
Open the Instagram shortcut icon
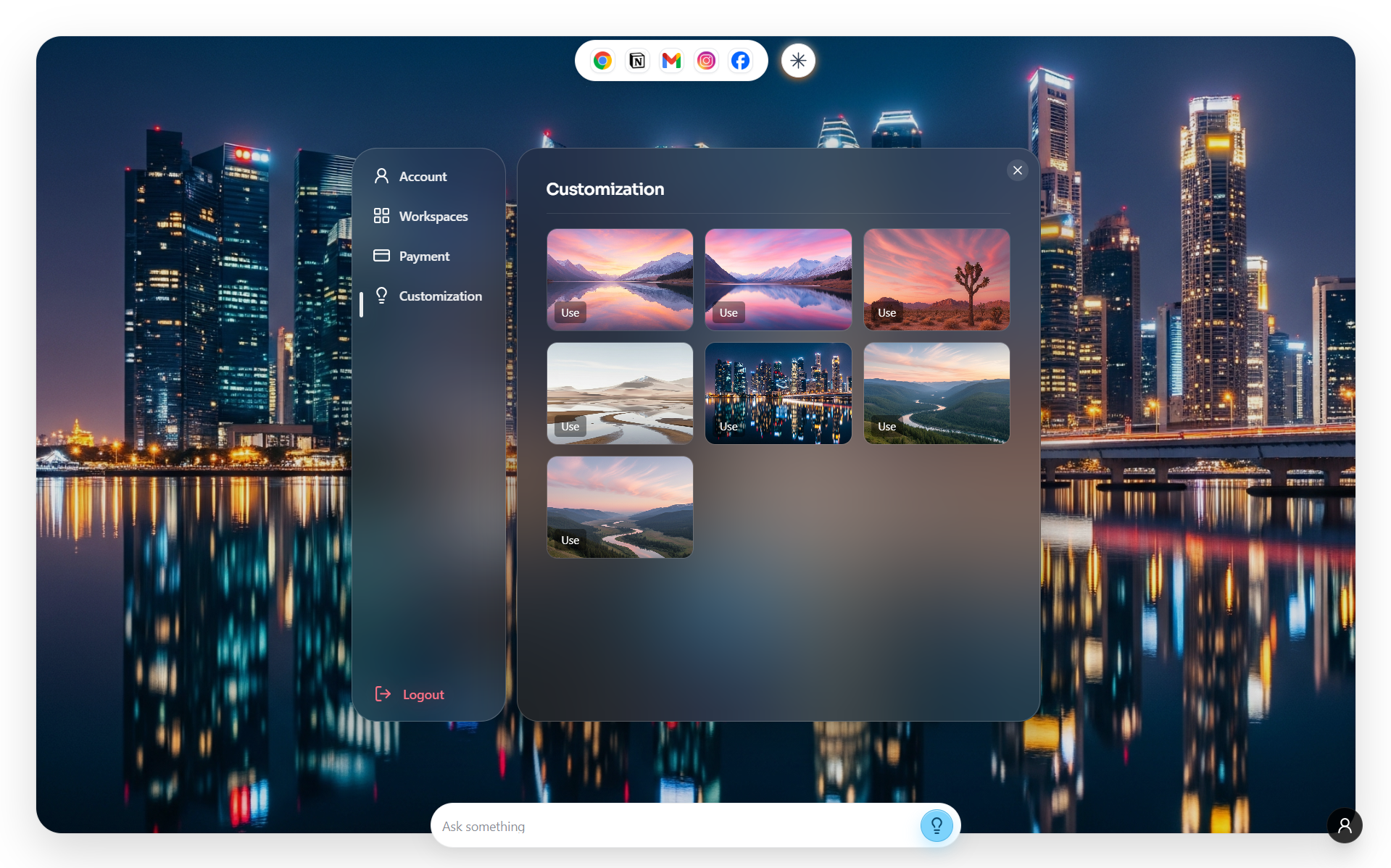[x=706, y=61]
